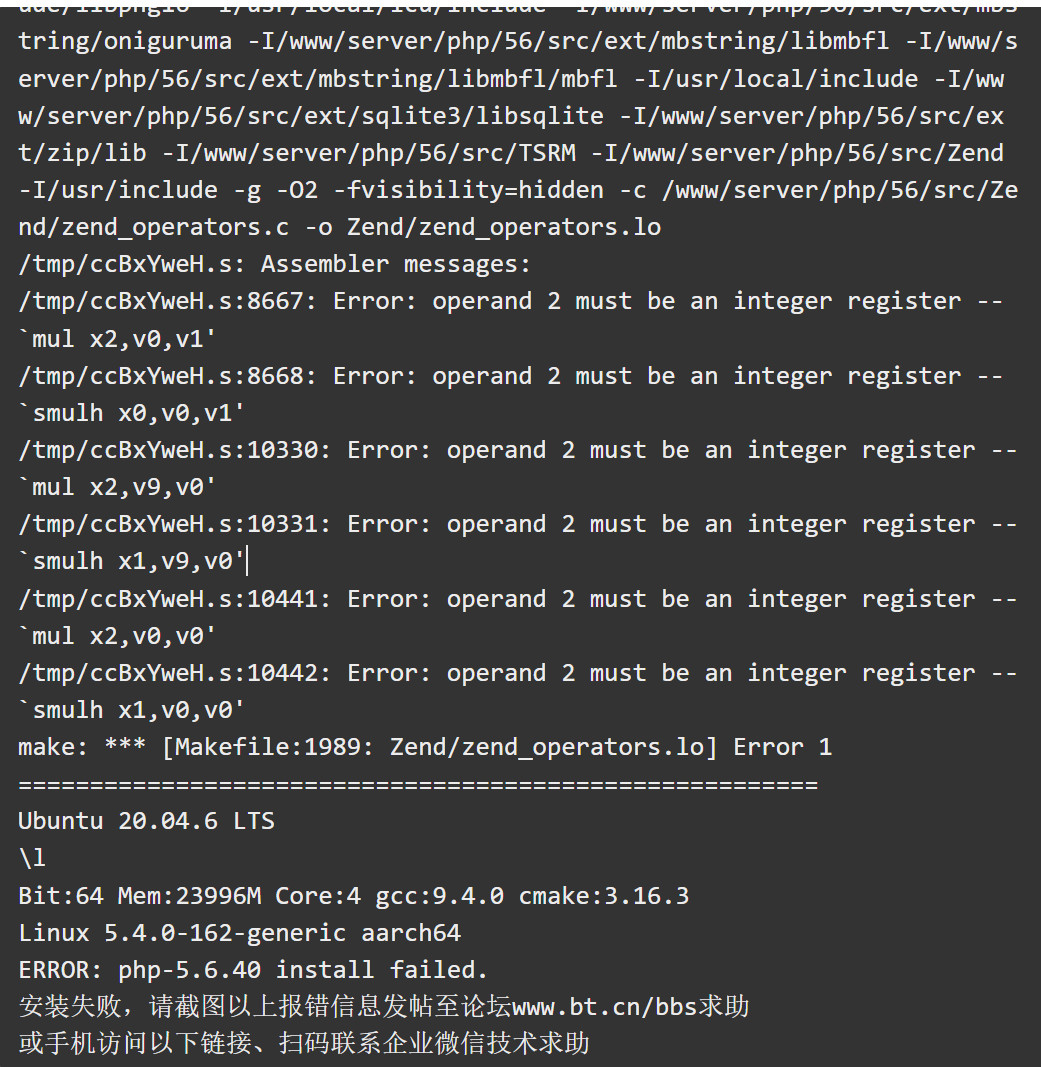Image resolution: width=1041 pixels, height=1067 pixels.
Task: Click the error line for ccBxYweH.s:10441
Action: pyautogui.click(x=518, y=599)
